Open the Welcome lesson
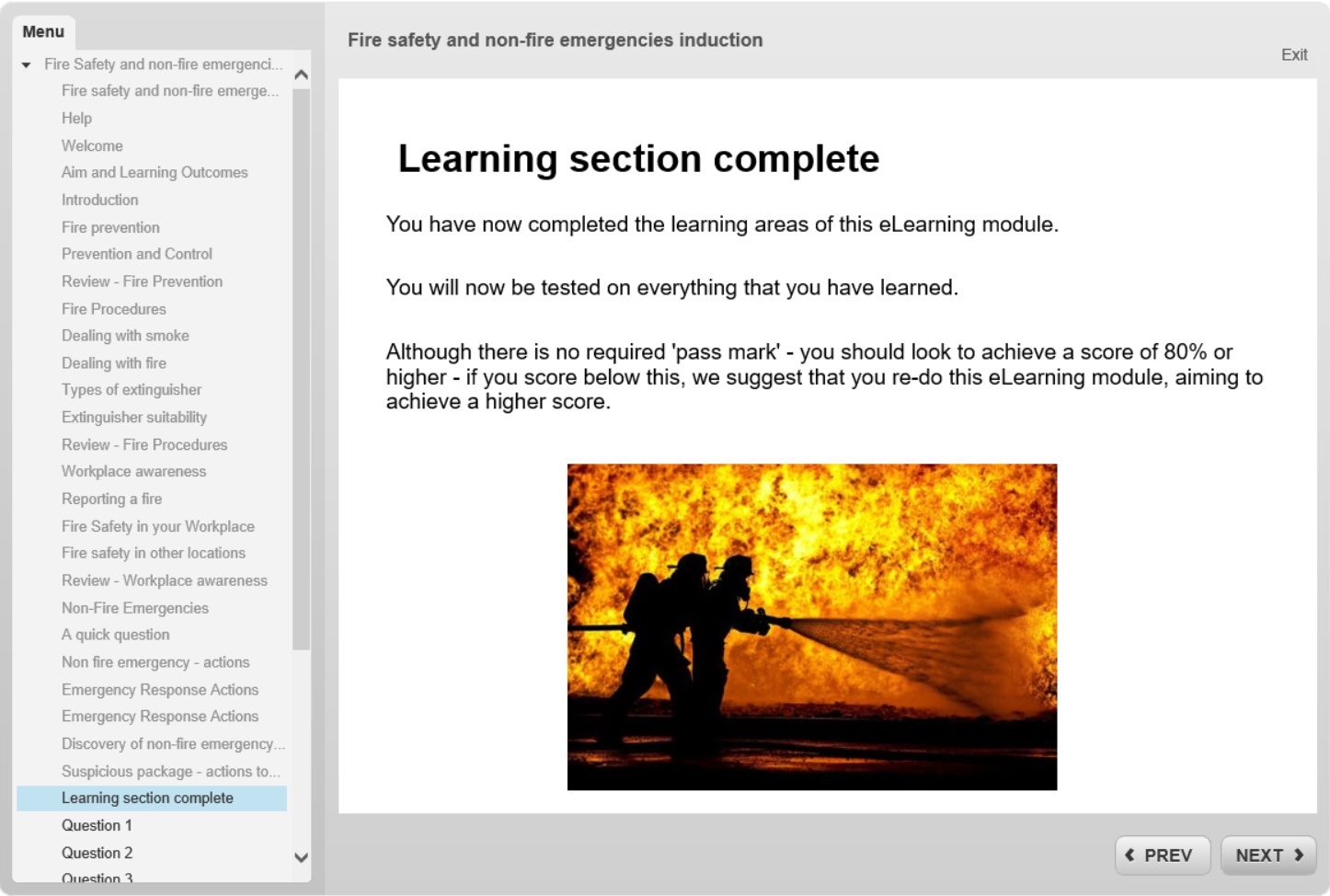Image resolution: width=1330 pixels, height=896 pixels. [x=92, y=145]
